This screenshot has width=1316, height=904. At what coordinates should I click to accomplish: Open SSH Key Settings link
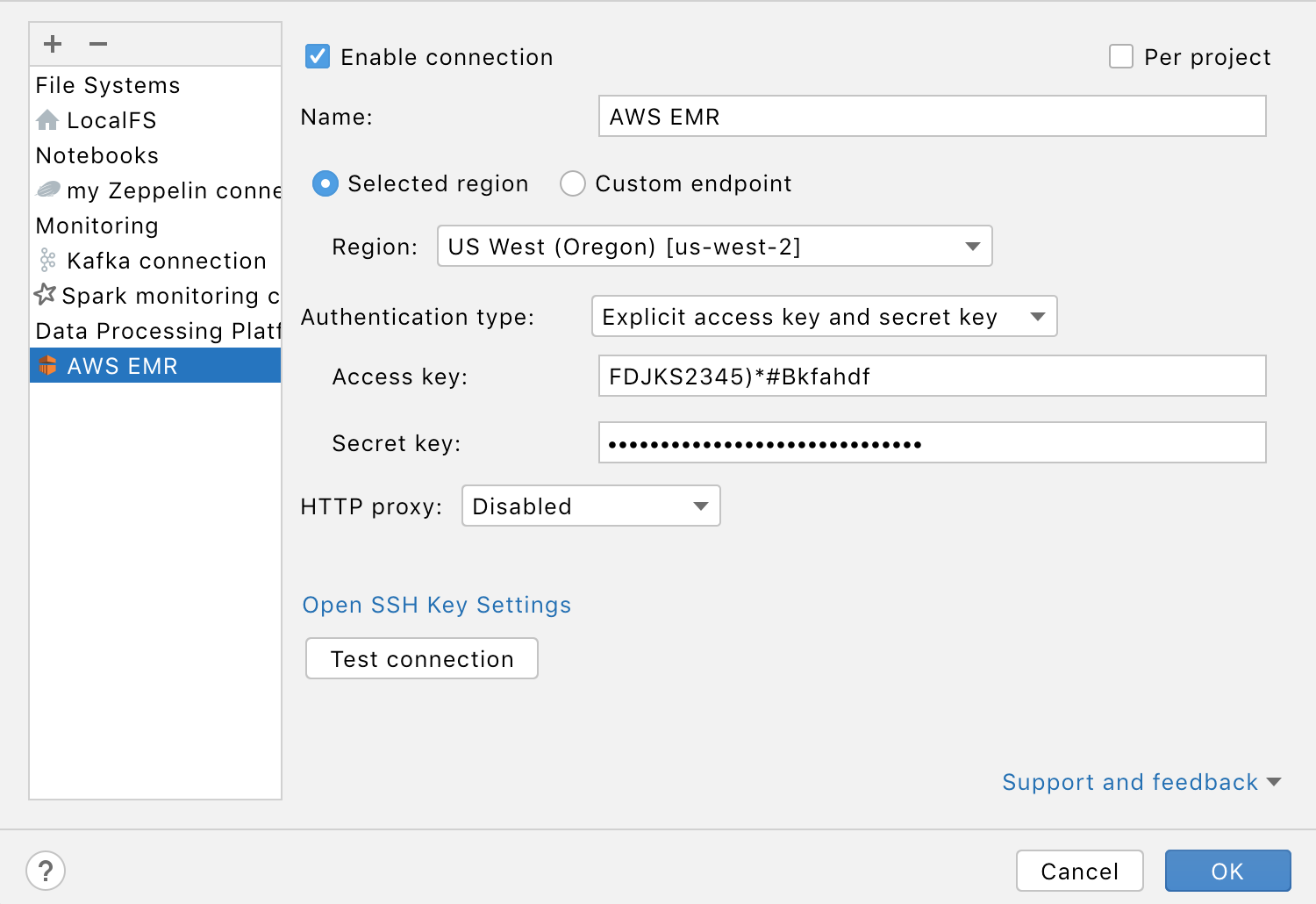tap(437, 605)
